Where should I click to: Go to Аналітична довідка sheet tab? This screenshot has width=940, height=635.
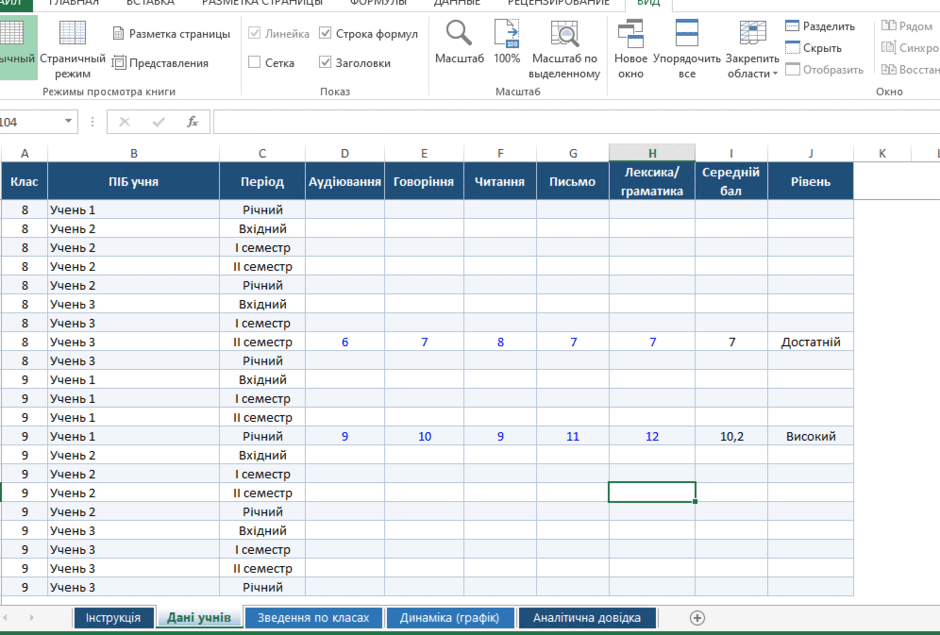[587, 618]
